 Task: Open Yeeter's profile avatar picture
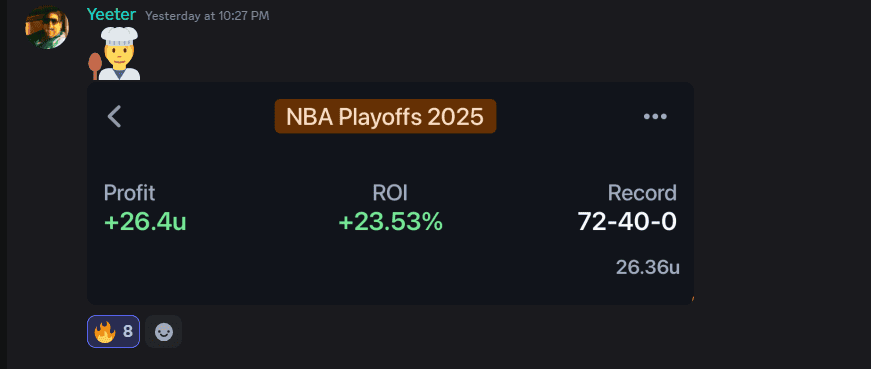coord(47,27)
